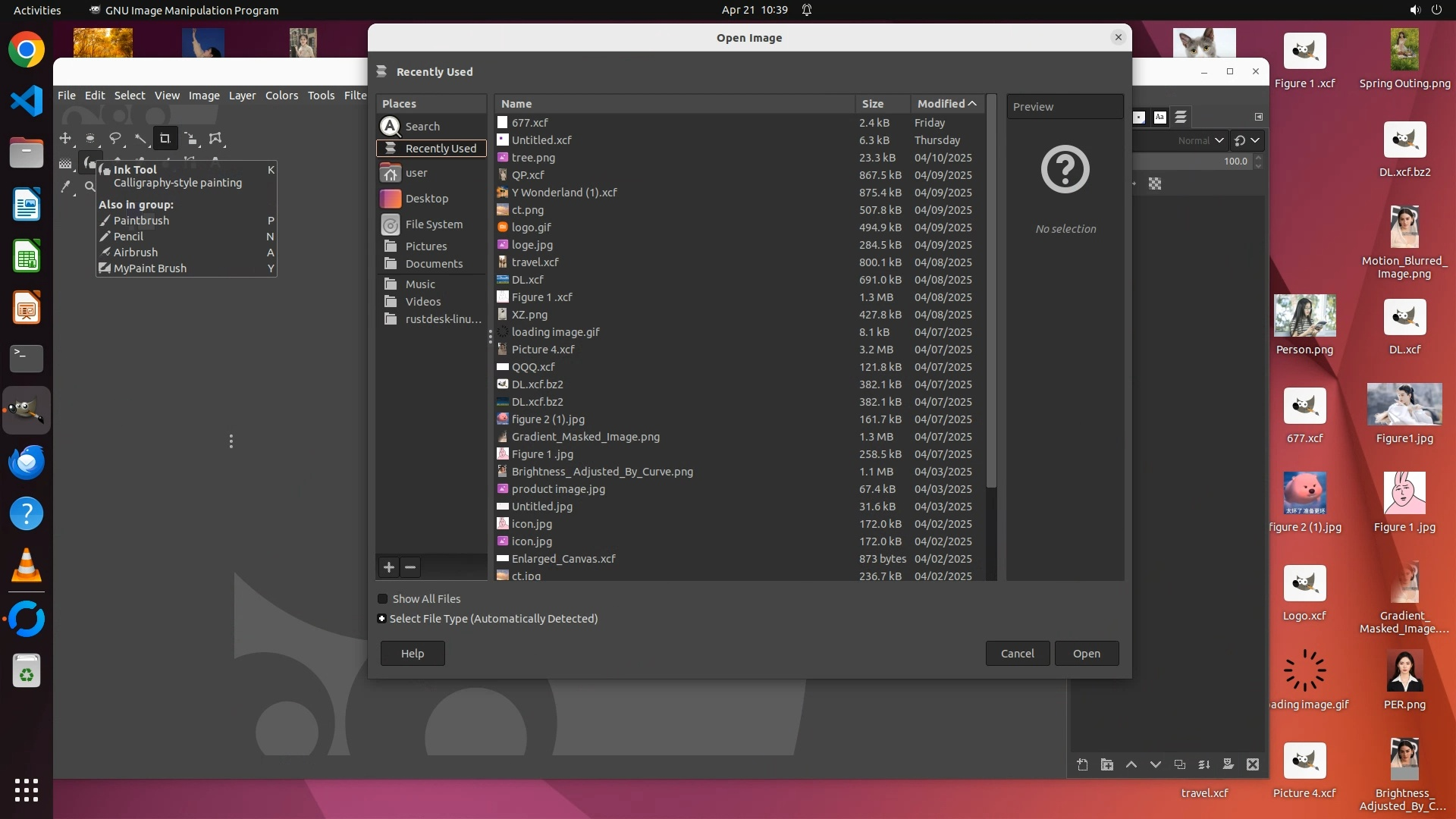Viewport: 1456px width, 819px height.
Task: Choose Paintbrush from tool group list
Action: coord(141,221)
